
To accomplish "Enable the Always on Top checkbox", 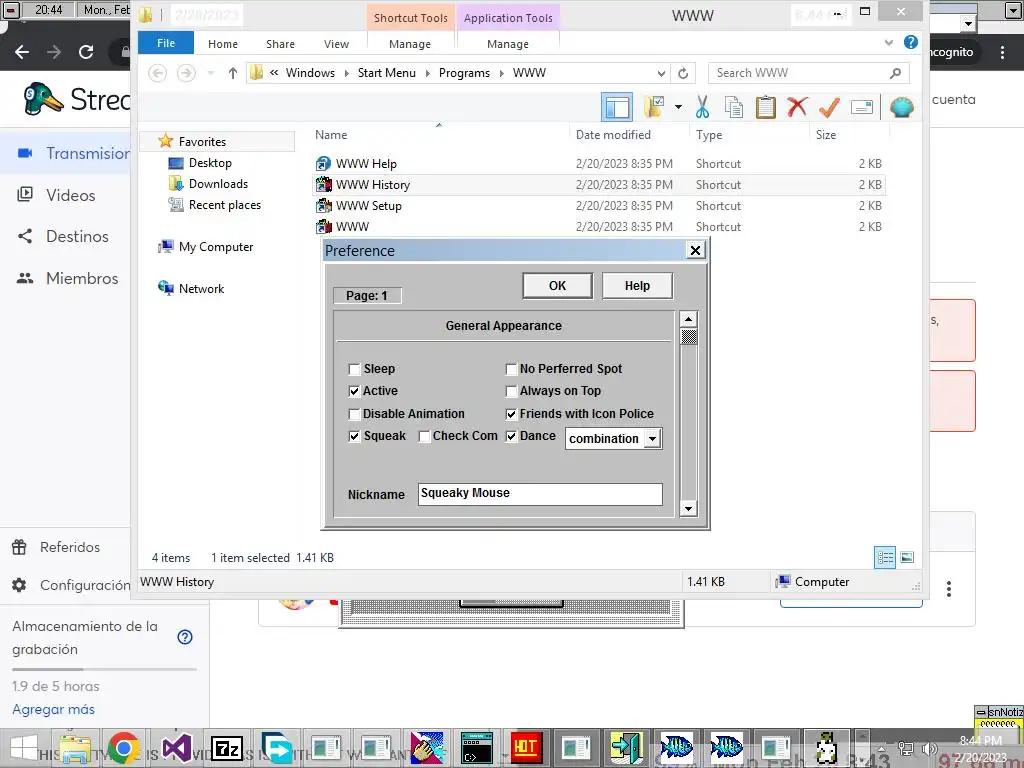I will 511,391.
